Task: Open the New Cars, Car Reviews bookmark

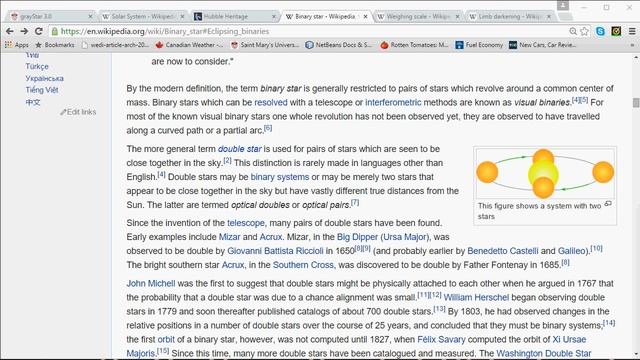Action: tap(543, 45)
